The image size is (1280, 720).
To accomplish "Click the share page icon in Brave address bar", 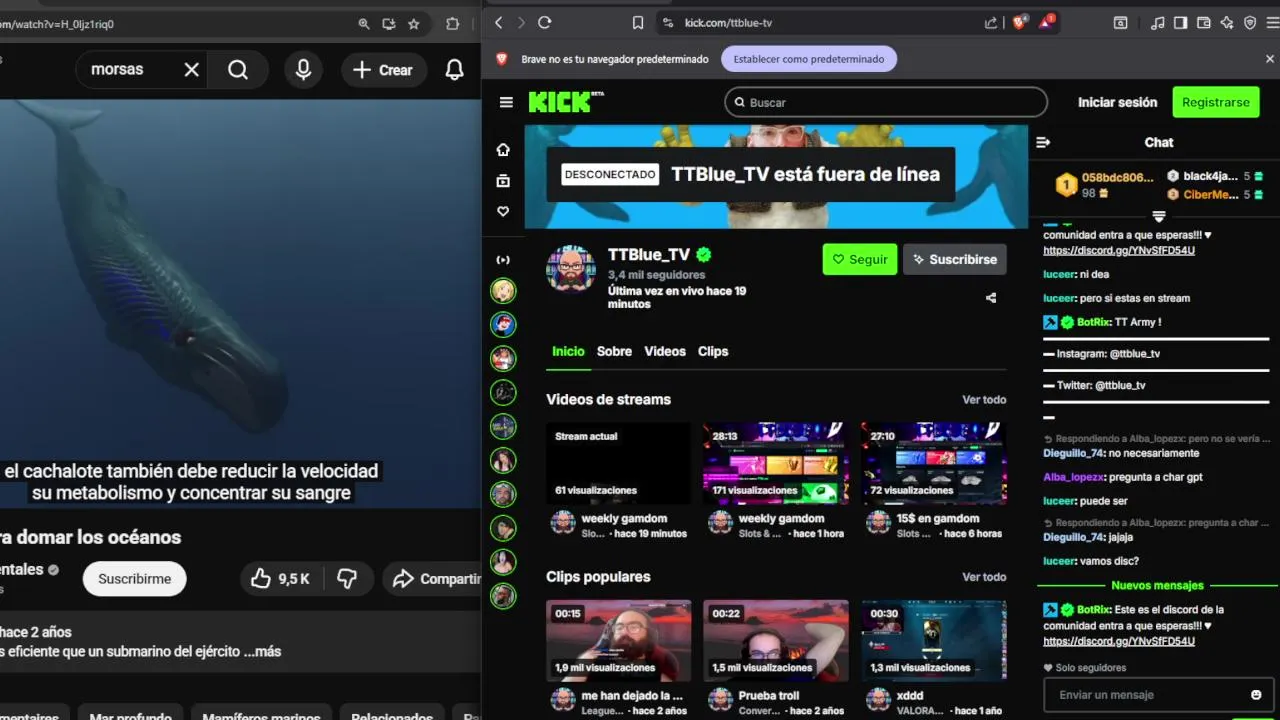I will coord(991,22).
